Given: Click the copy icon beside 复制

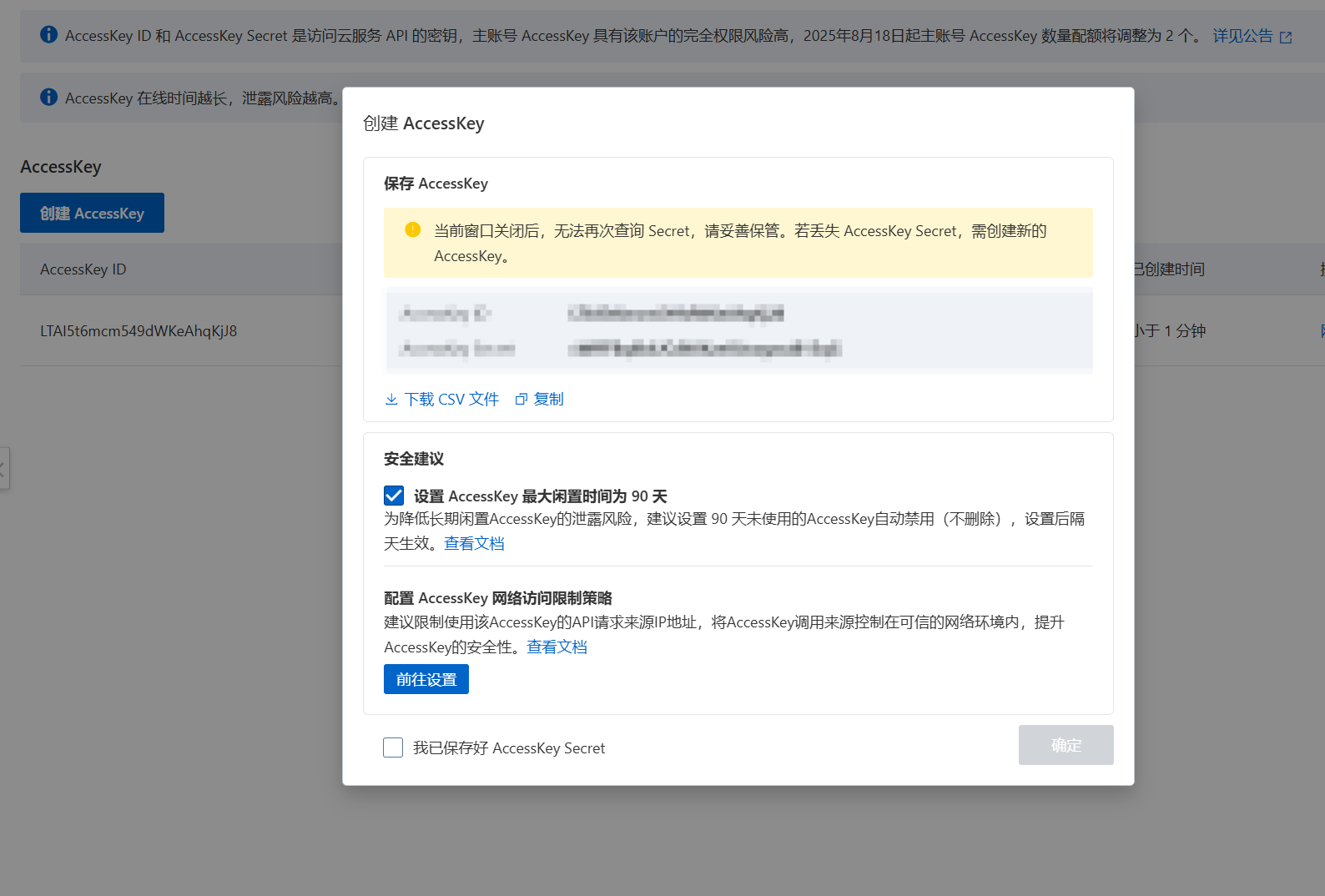Looking at the screenshot, I should [x=521, y=400].
